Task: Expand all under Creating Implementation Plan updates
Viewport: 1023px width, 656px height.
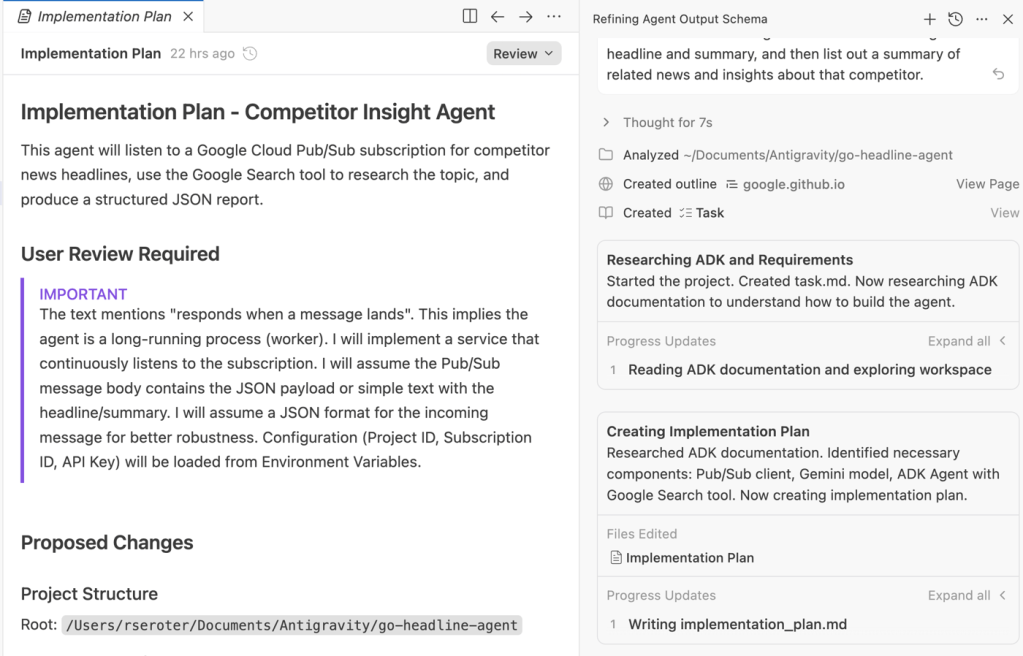Action: point(966,595)
